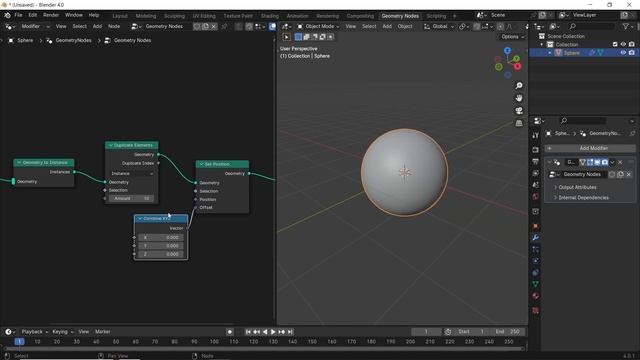Open the View Layer properties tab
The image size is (640, 360).
click(x=536, y=173)
